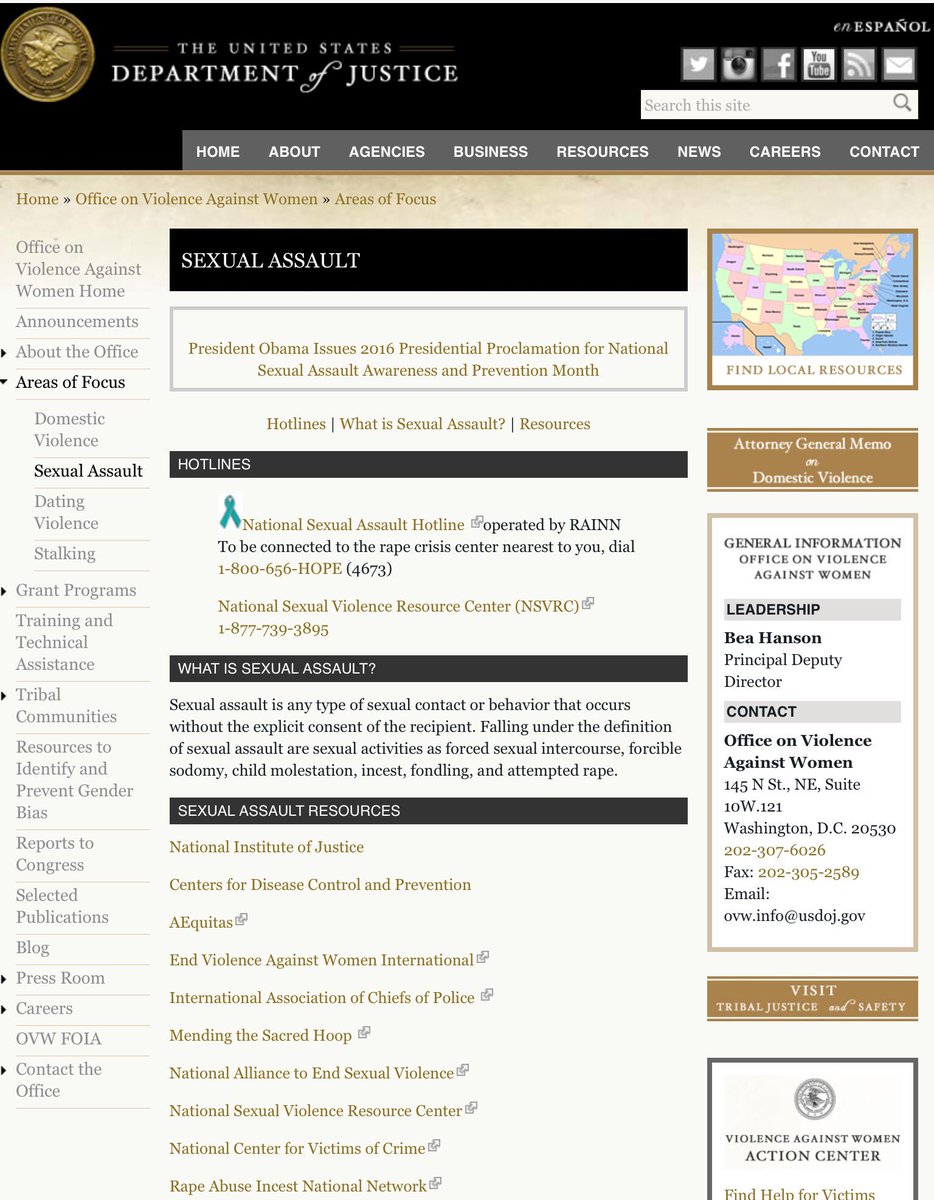
Task: Call the 202-307-6026 office number
Action: click(775, 850)
